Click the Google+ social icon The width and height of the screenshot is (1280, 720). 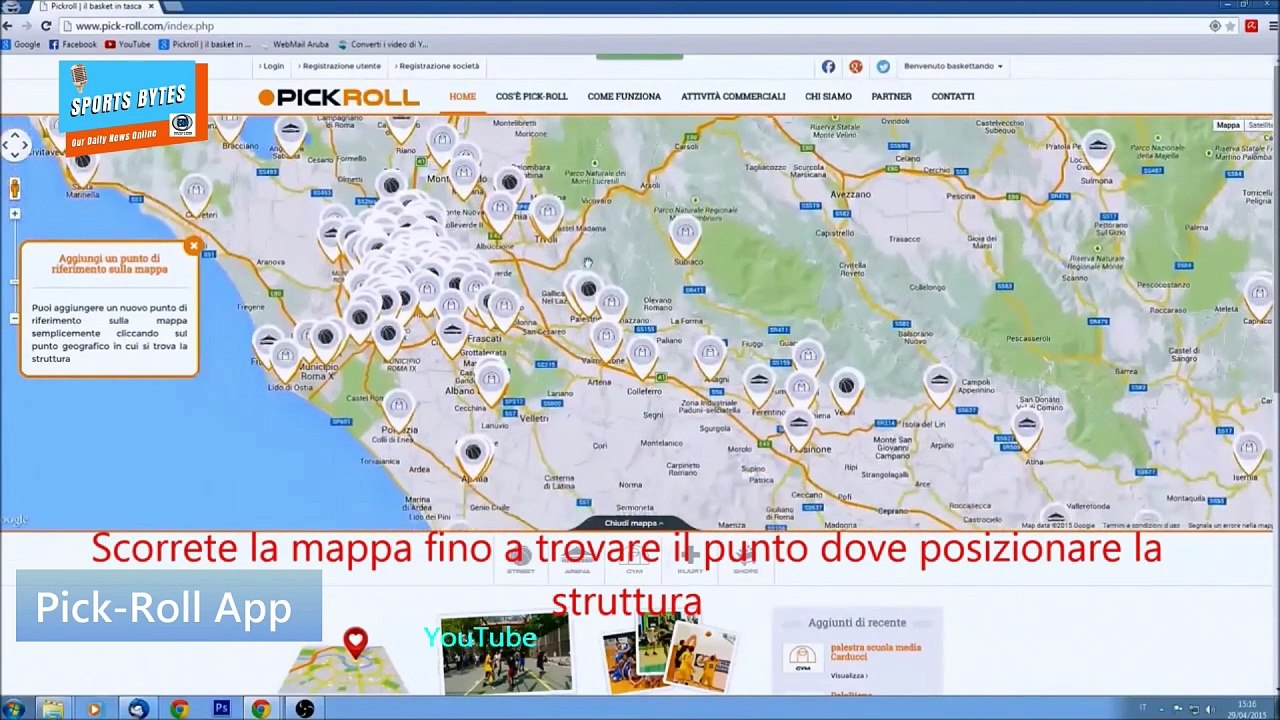(x=856, y=66)
